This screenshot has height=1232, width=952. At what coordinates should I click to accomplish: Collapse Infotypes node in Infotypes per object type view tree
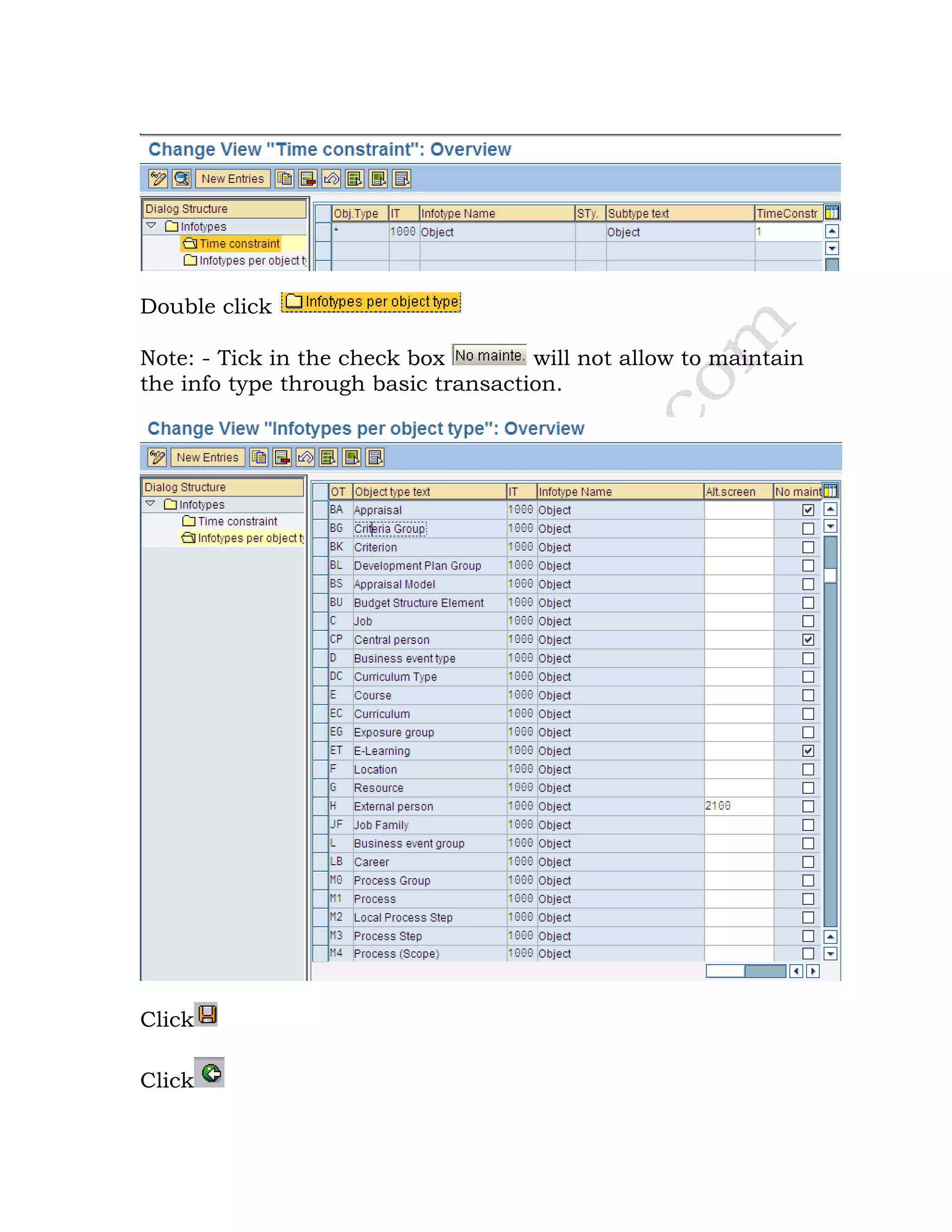[150, 504]
